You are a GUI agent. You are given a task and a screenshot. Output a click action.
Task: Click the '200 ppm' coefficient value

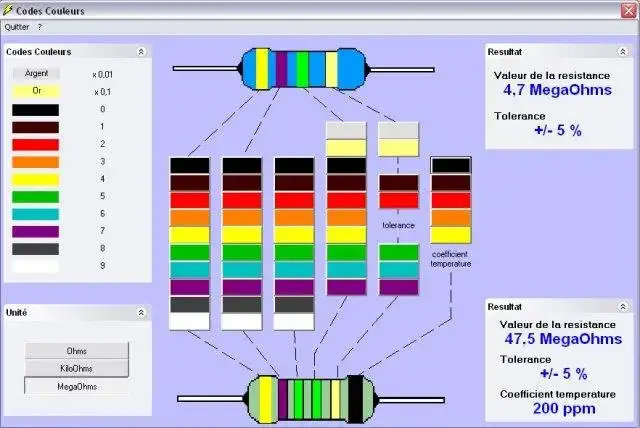point(564,408)
